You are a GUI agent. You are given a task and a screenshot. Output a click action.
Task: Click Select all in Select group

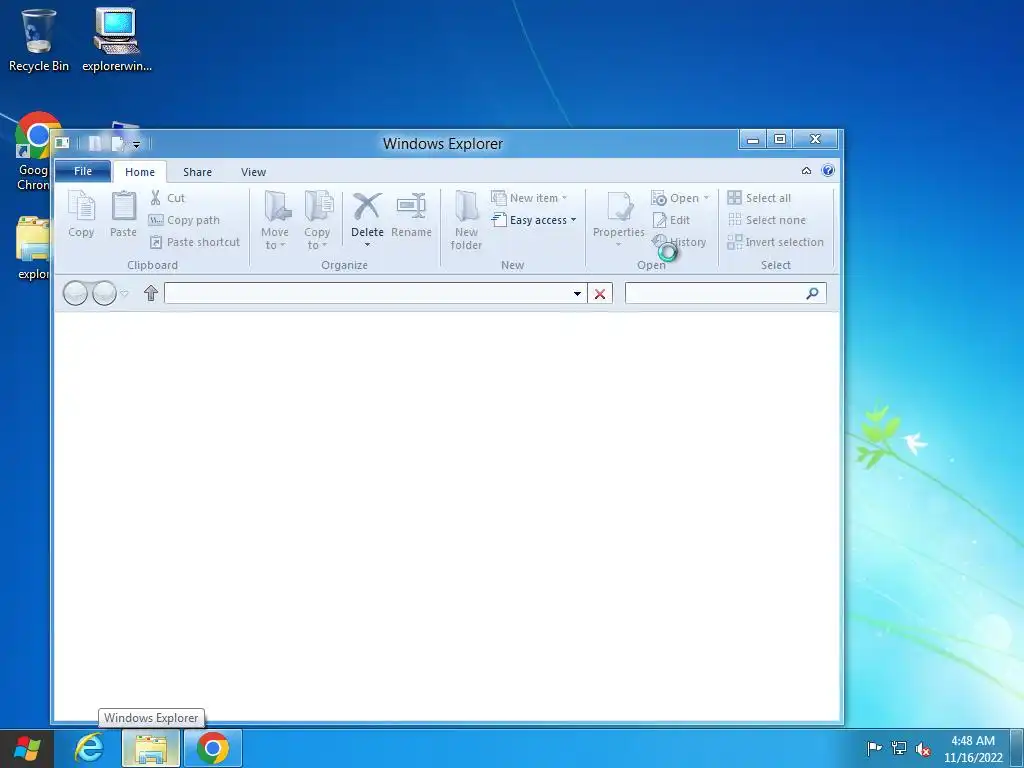coord(760,198)
